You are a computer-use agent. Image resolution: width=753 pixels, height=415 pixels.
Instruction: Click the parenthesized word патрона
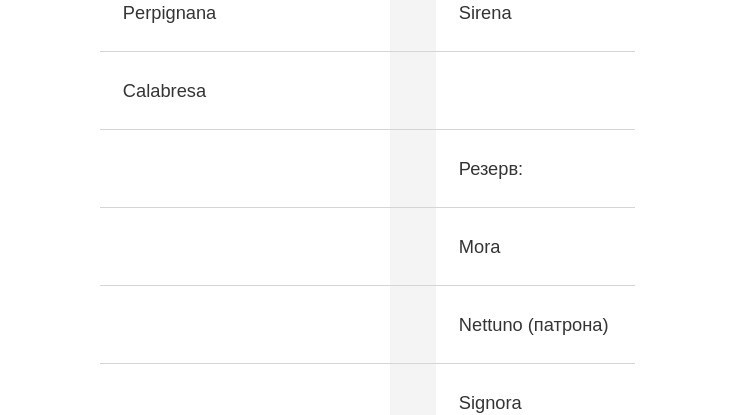click(568, 325)
